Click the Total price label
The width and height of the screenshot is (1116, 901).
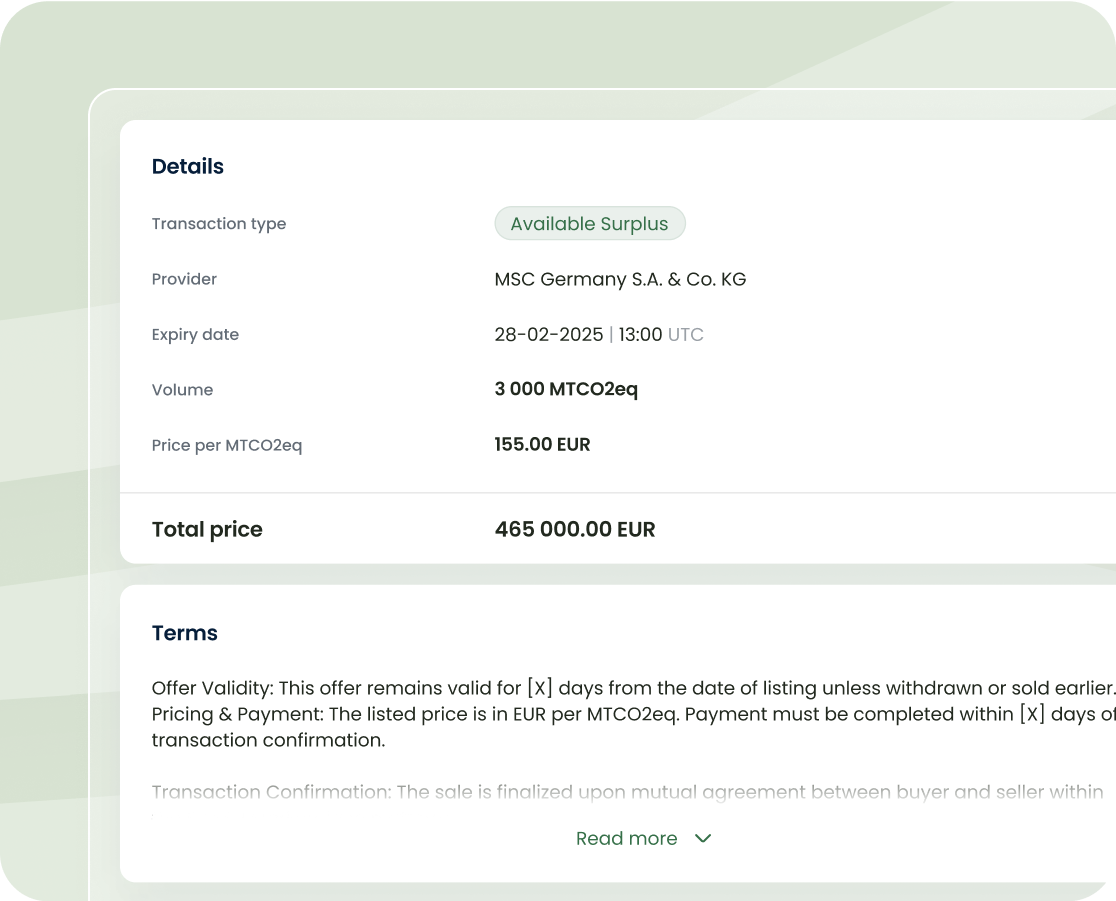(207, 530)
